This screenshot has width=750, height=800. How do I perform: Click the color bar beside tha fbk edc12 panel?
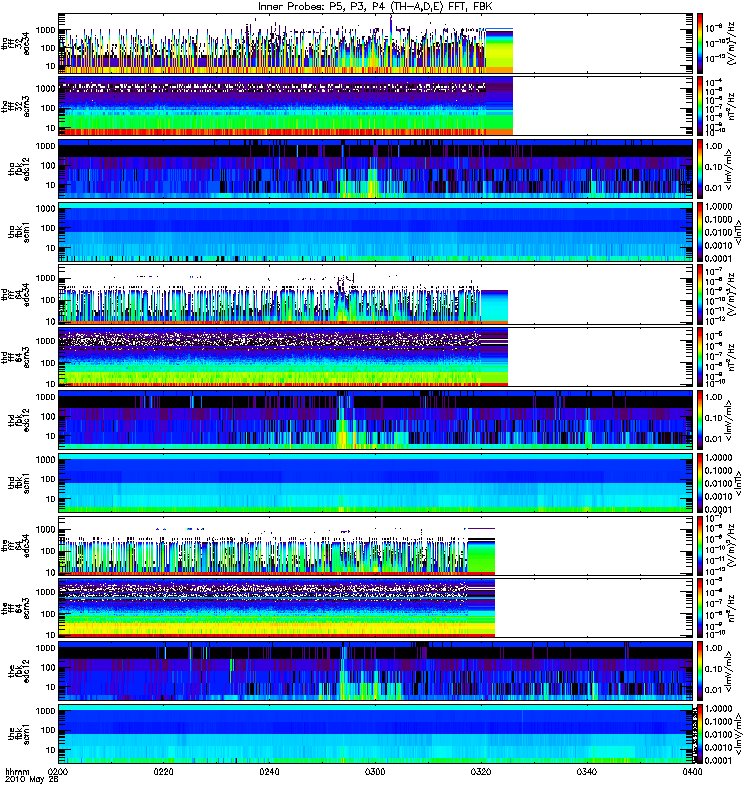[x=700, y=169]
